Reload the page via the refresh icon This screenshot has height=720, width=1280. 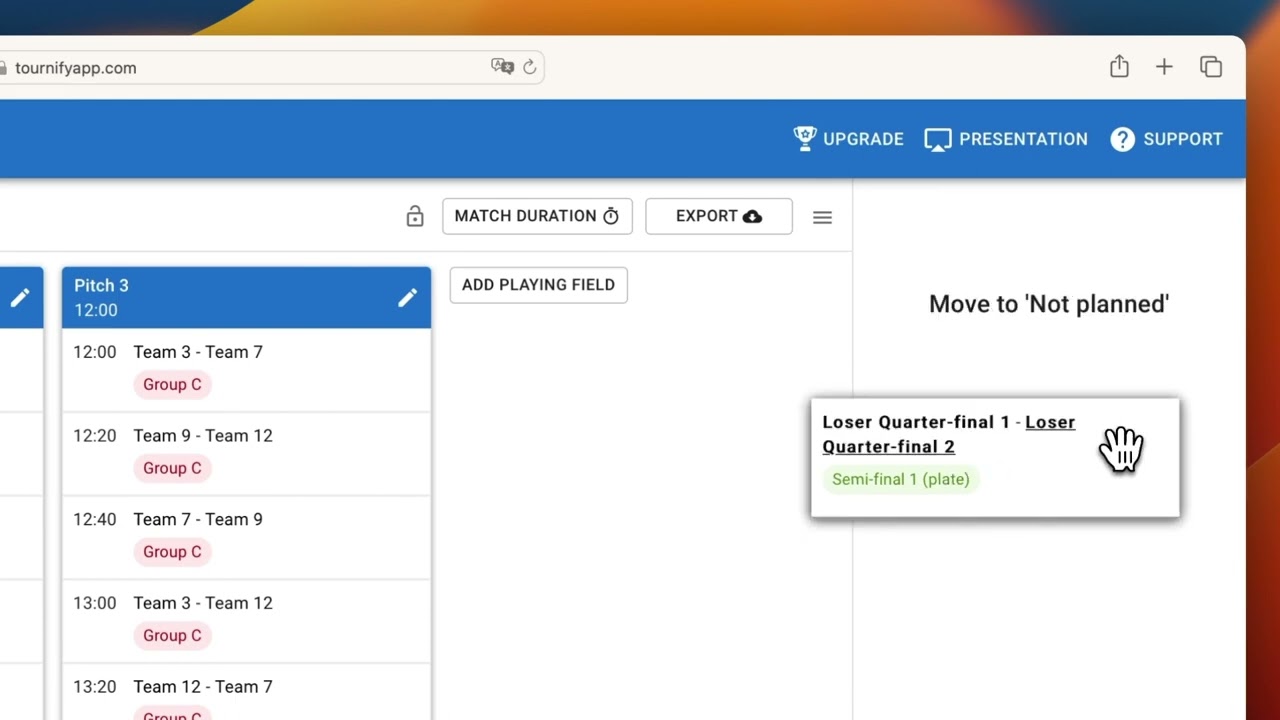click(x=529, y=67)
